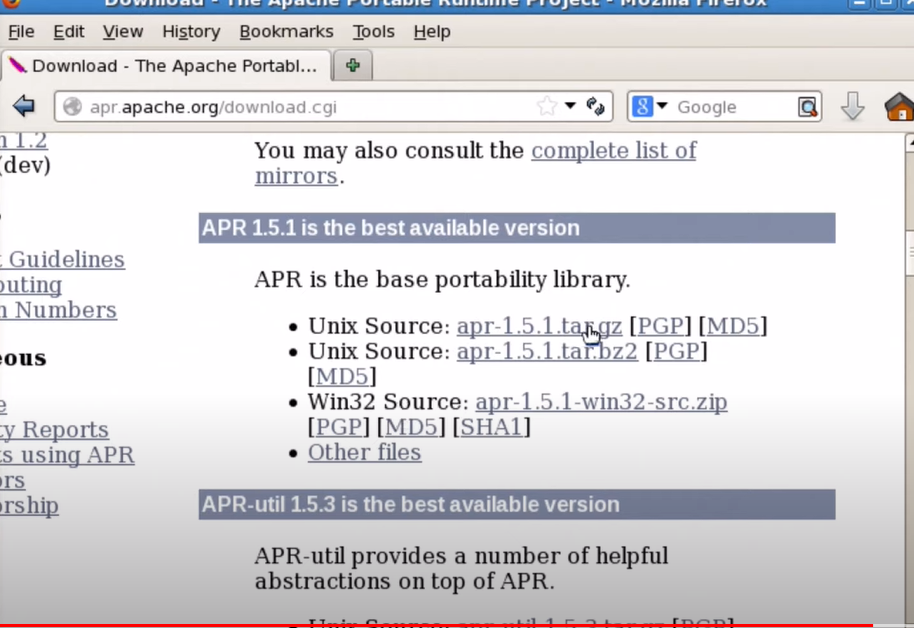The height and width of the screenshot is (628, 914).
Task: Open the address bar history dropdown arrow
Action: (570, 106)
